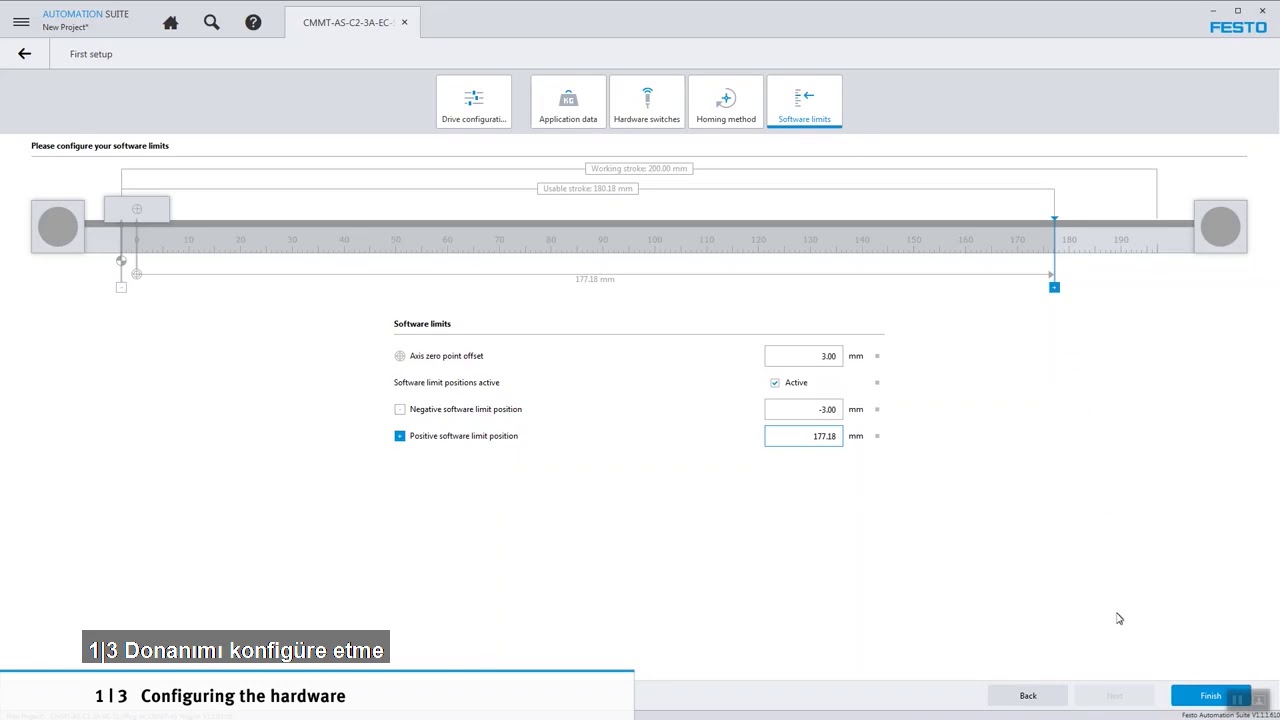Click the status square of Negative limit row
The image size is (1280, 720).
tap(877, 409)
